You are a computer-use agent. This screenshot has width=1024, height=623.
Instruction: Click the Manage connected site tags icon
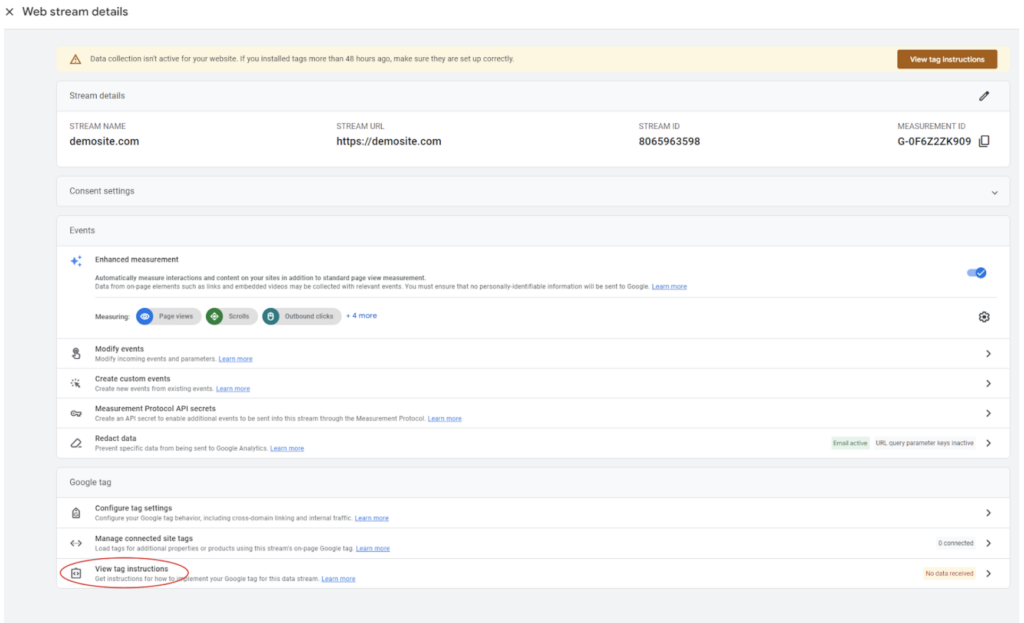point(76,543)
